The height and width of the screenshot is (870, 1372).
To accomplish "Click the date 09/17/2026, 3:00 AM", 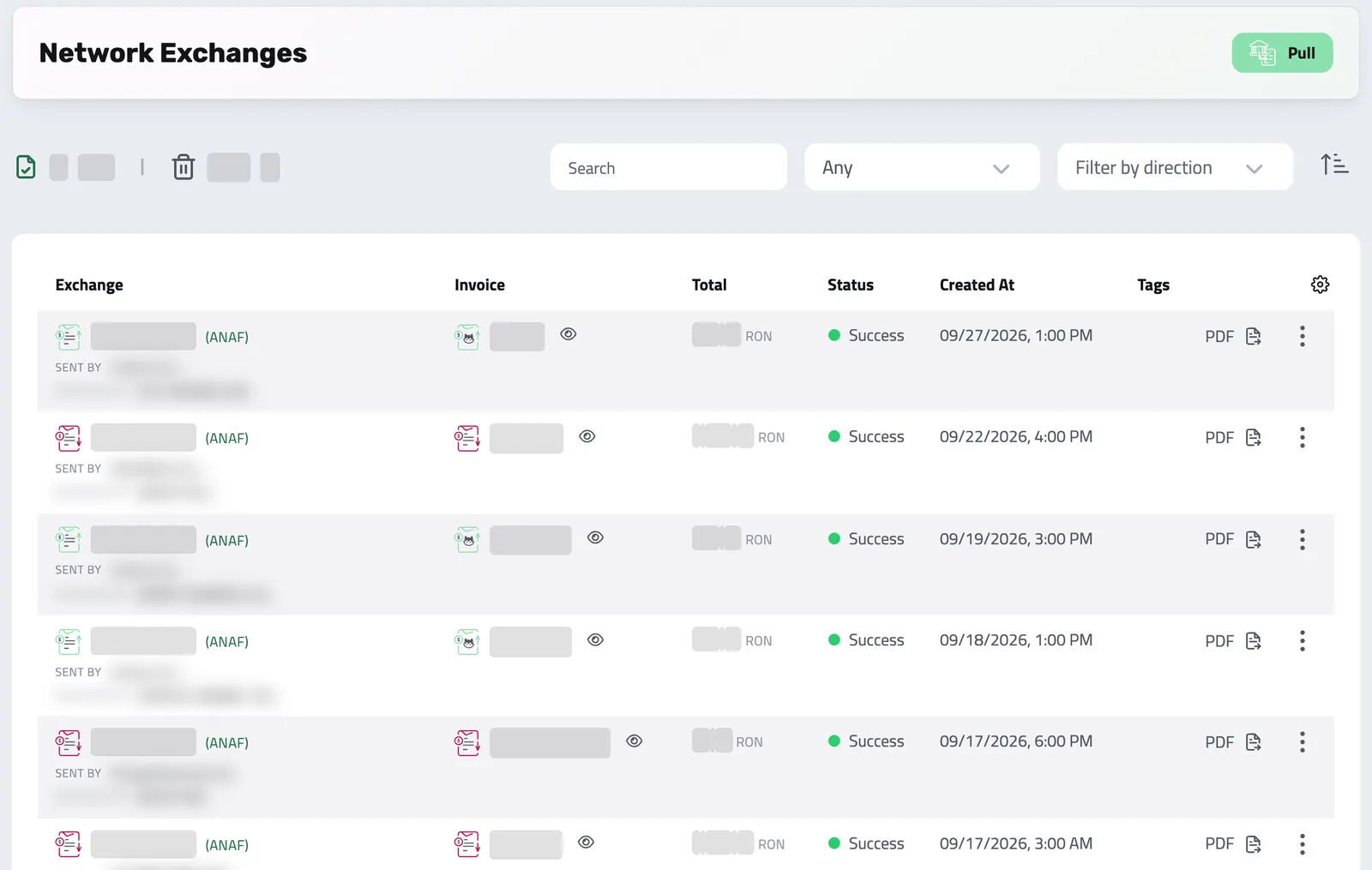I will point(1016,843).
